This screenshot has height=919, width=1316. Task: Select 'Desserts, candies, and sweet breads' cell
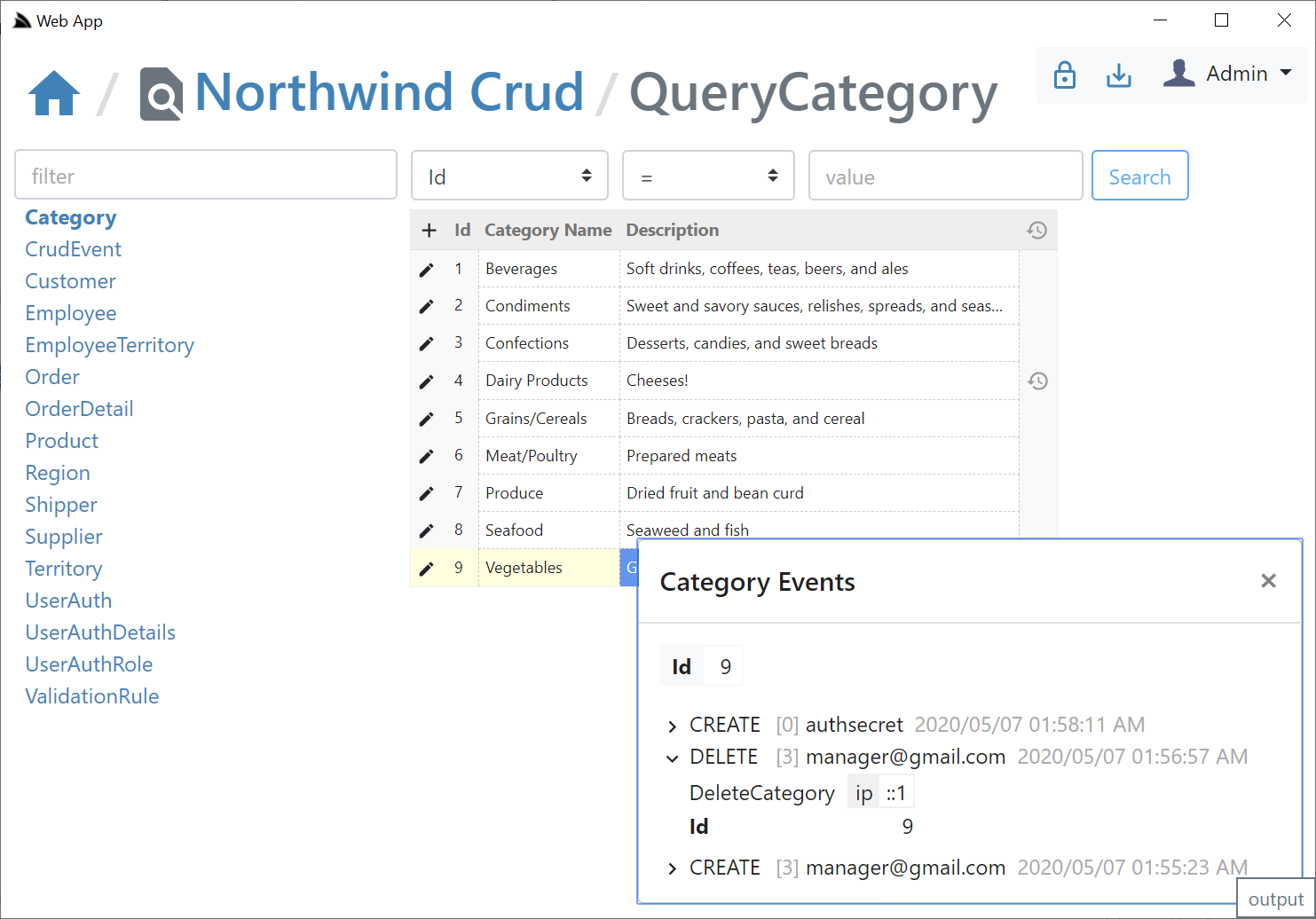(819, 344)
